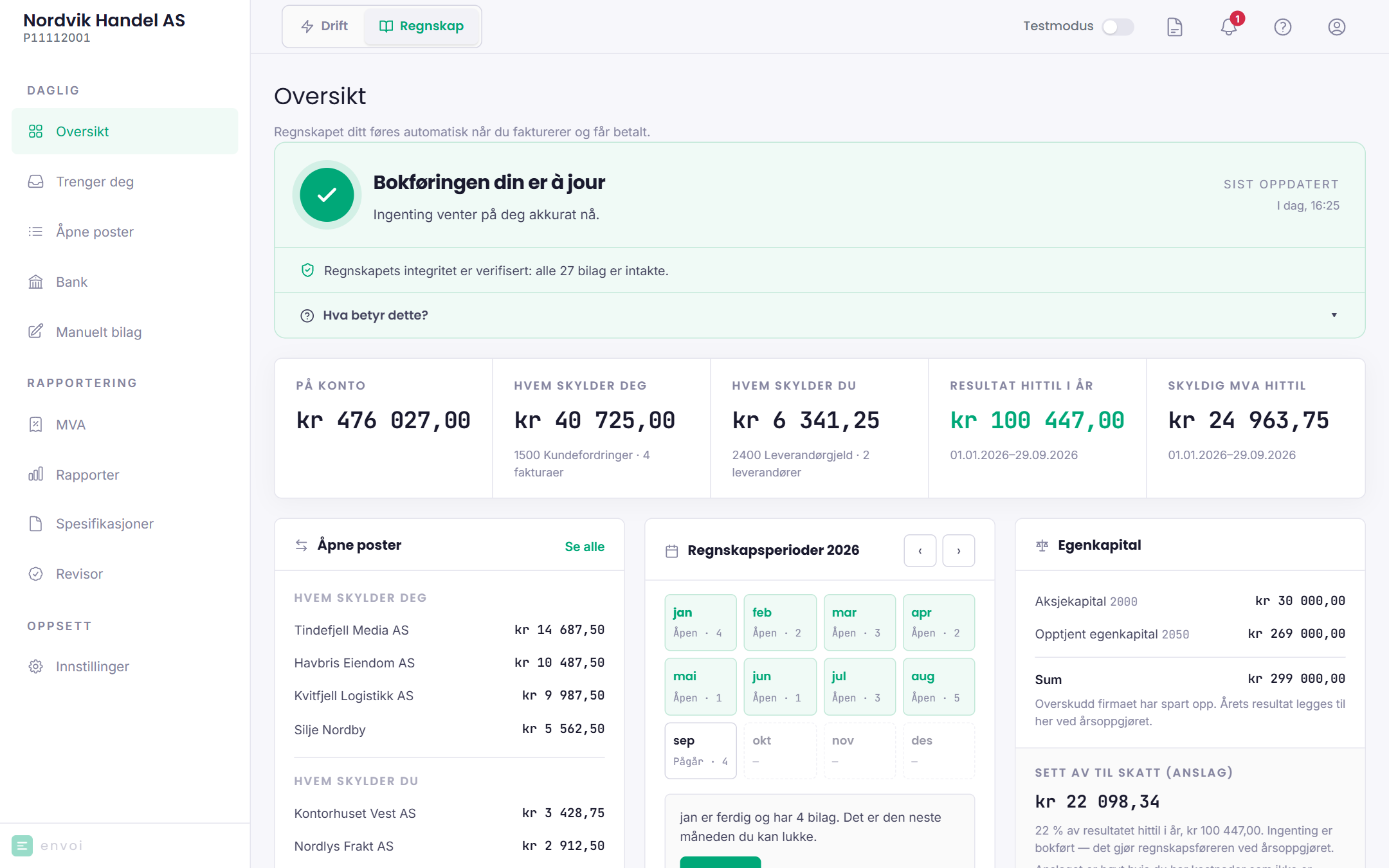Click the Åpne poster list icon
This screenshot has height=868, width=1389.
(36, 231)
